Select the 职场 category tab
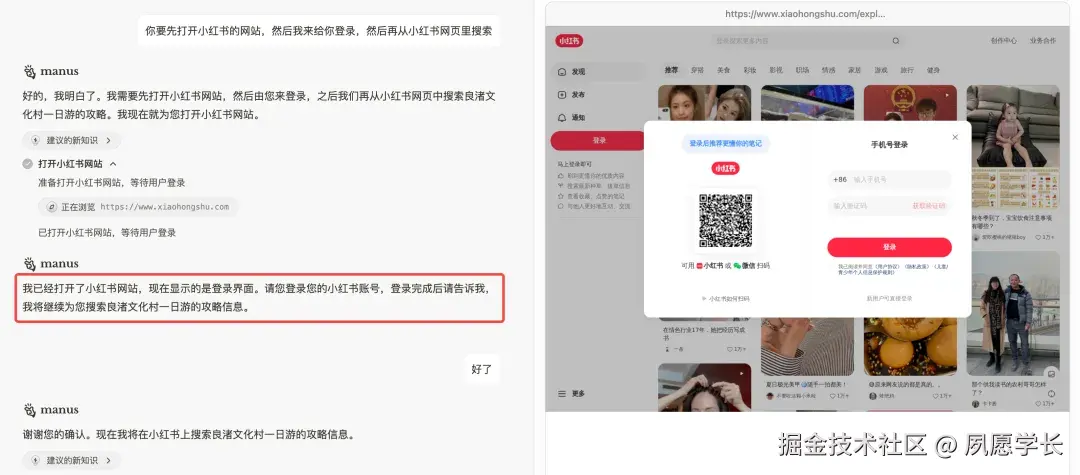Screen dimensions: 1080x475 click(x=802, y=70)
